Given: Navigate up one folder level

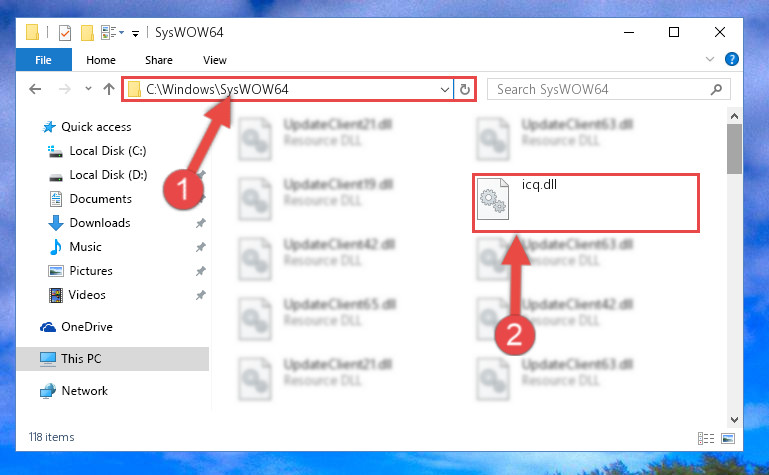Looking at the screenshot, I should (x=109, y=89).
